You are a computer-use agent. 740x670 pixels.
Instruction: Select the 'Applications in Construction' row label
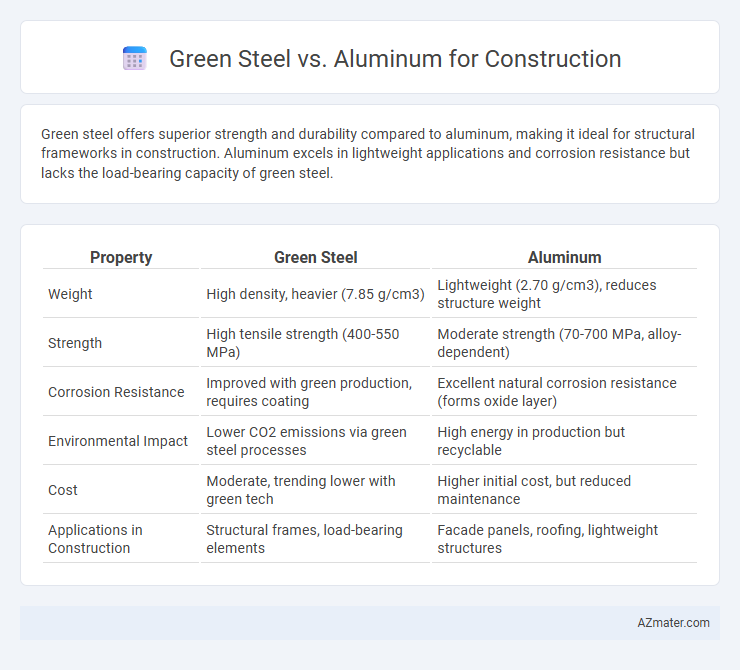tap(95, 539)
